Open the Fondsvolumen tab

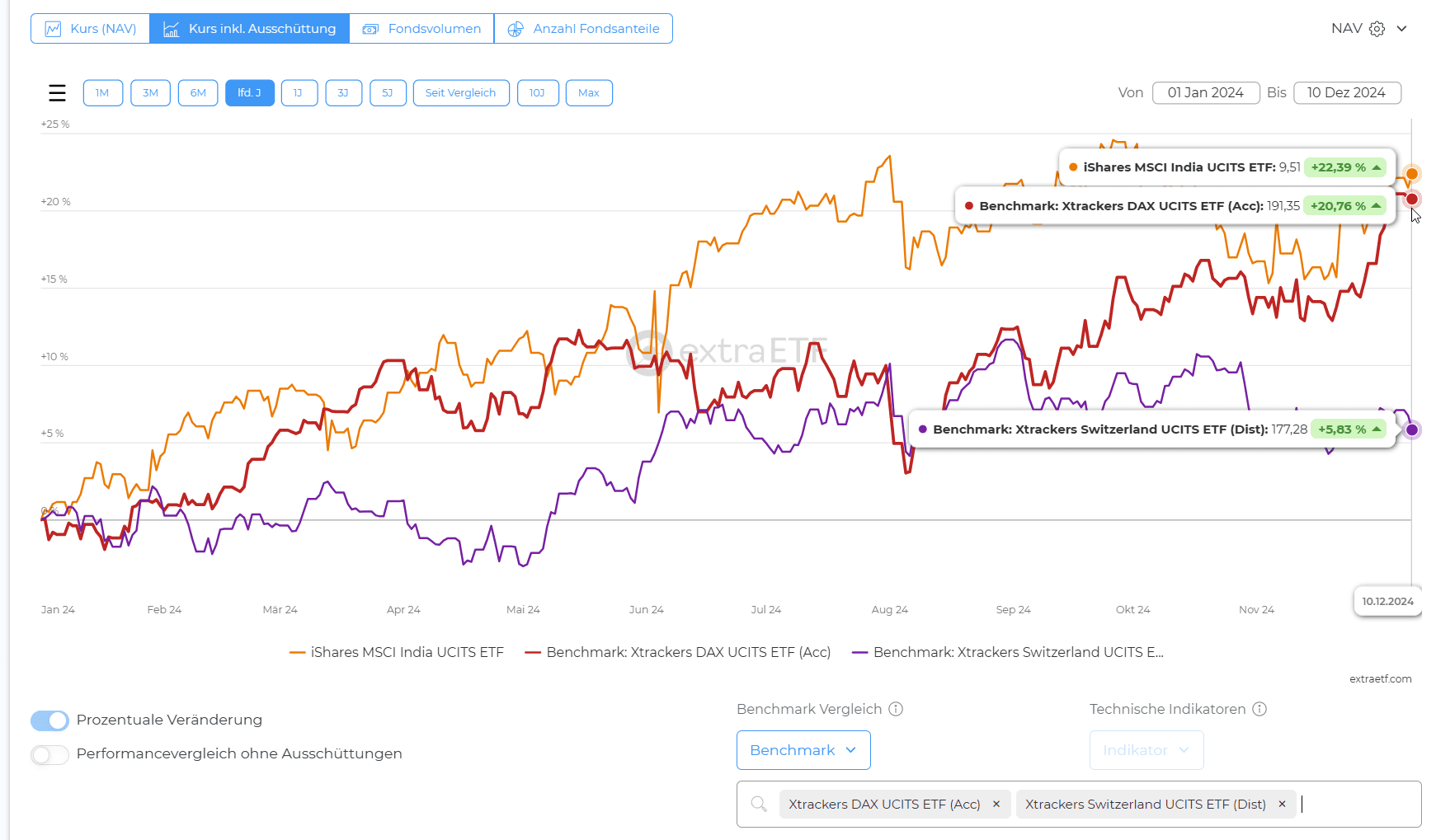(421, 29)
